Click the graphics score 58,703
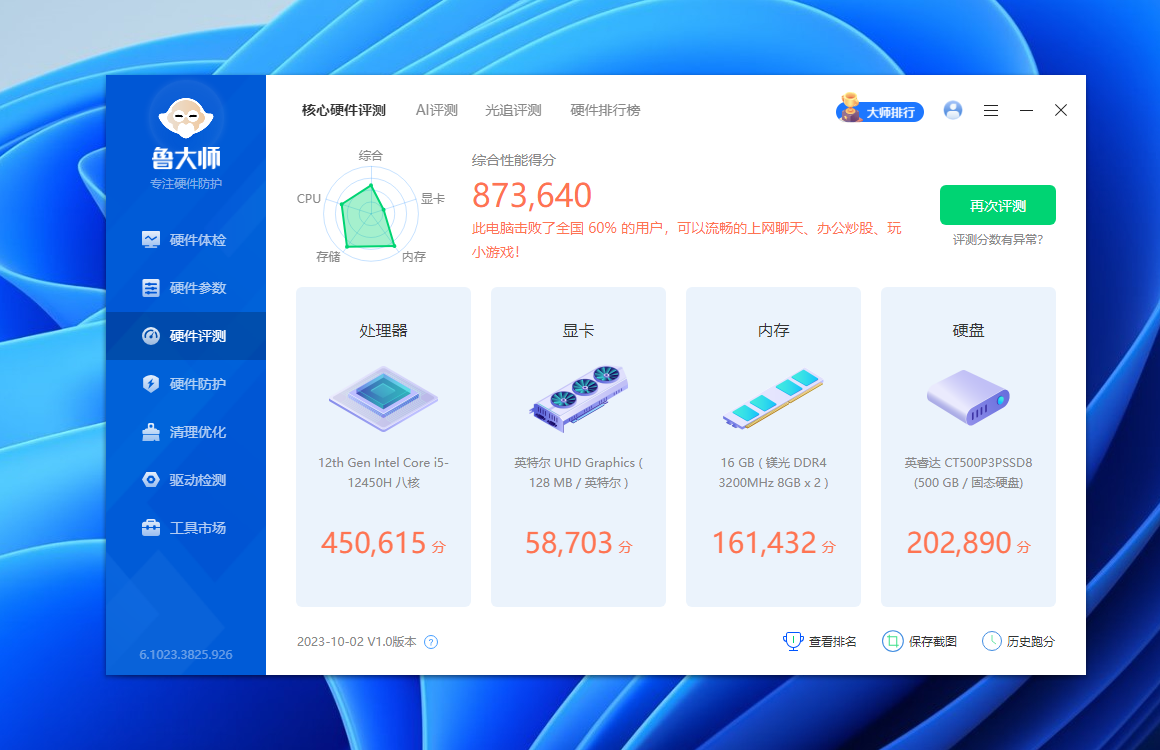 coord(569,543)
